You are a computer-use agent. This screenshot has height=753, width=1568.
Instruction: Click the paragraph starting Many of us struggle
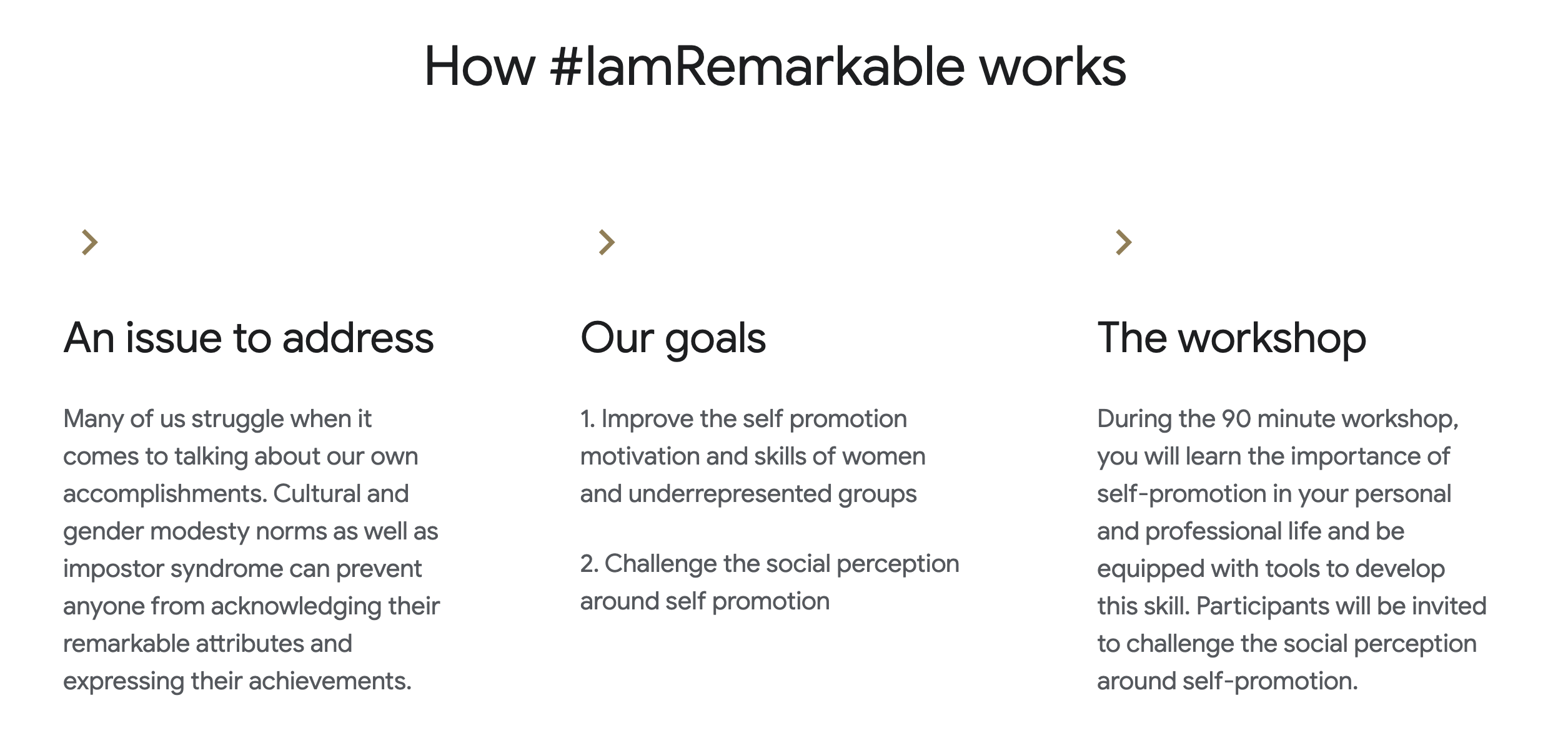click(252, 550)
